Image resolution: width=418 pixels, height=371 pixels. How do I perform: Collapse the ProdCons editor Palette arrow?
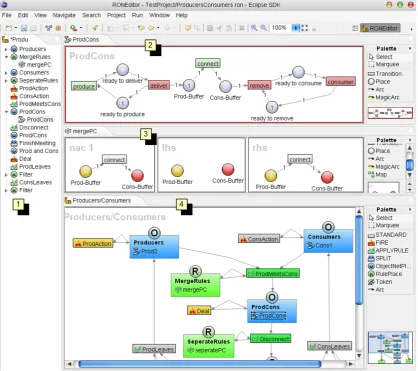pos(410,49)
